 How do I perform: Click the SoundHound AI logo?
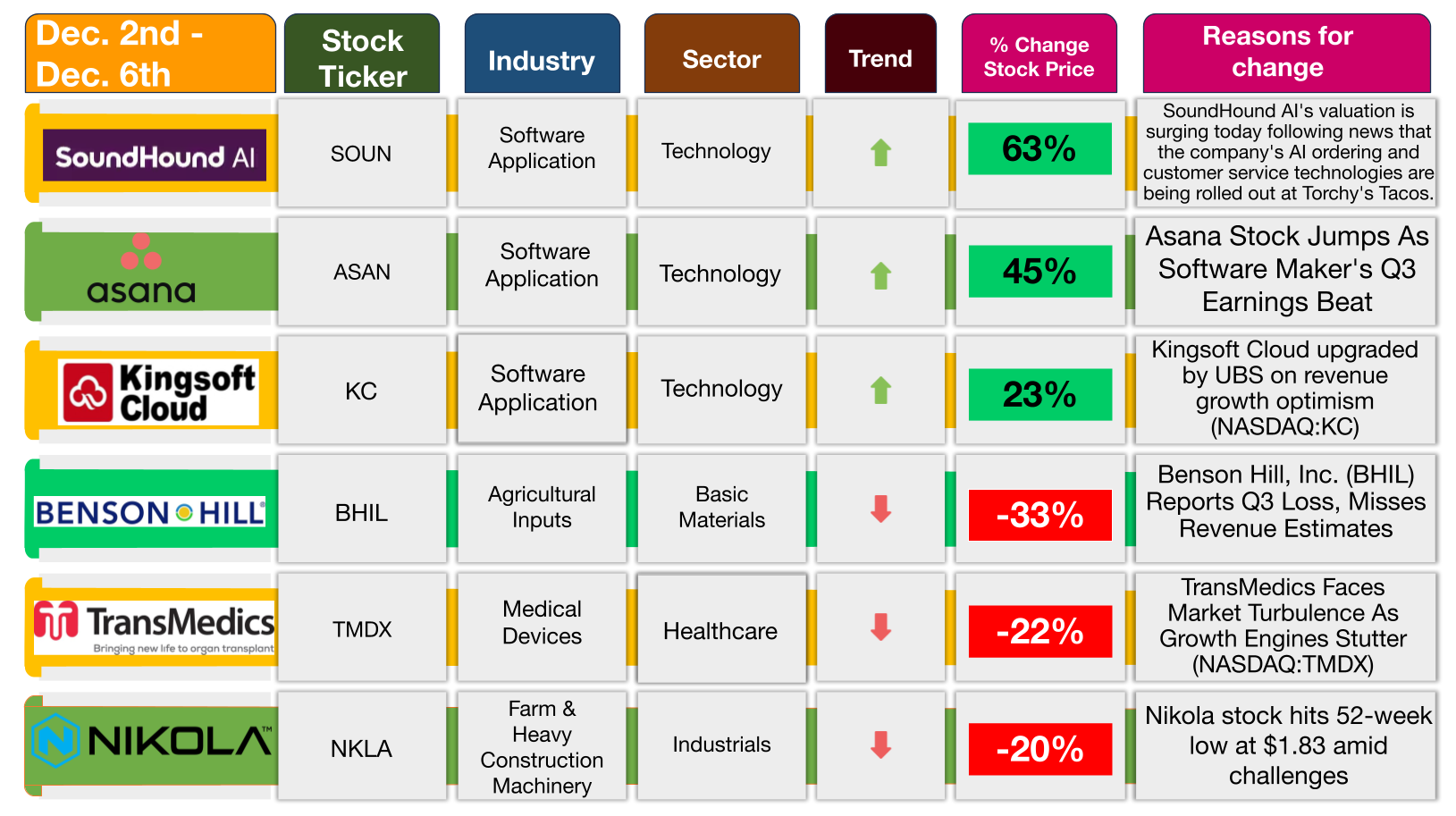[155, 156]
